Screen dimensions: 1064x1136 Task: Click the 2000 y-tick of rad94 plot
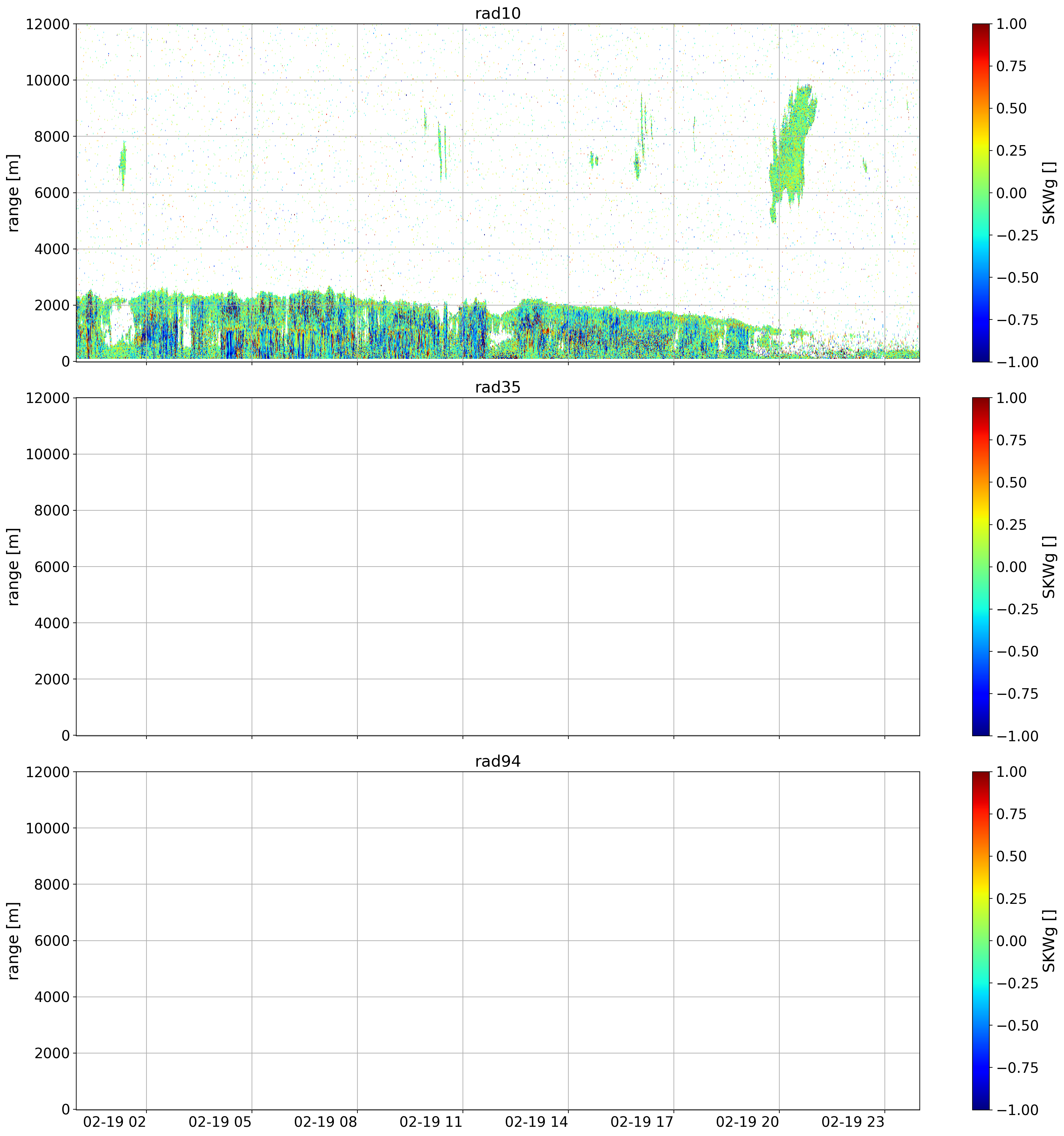point(52,1053)
